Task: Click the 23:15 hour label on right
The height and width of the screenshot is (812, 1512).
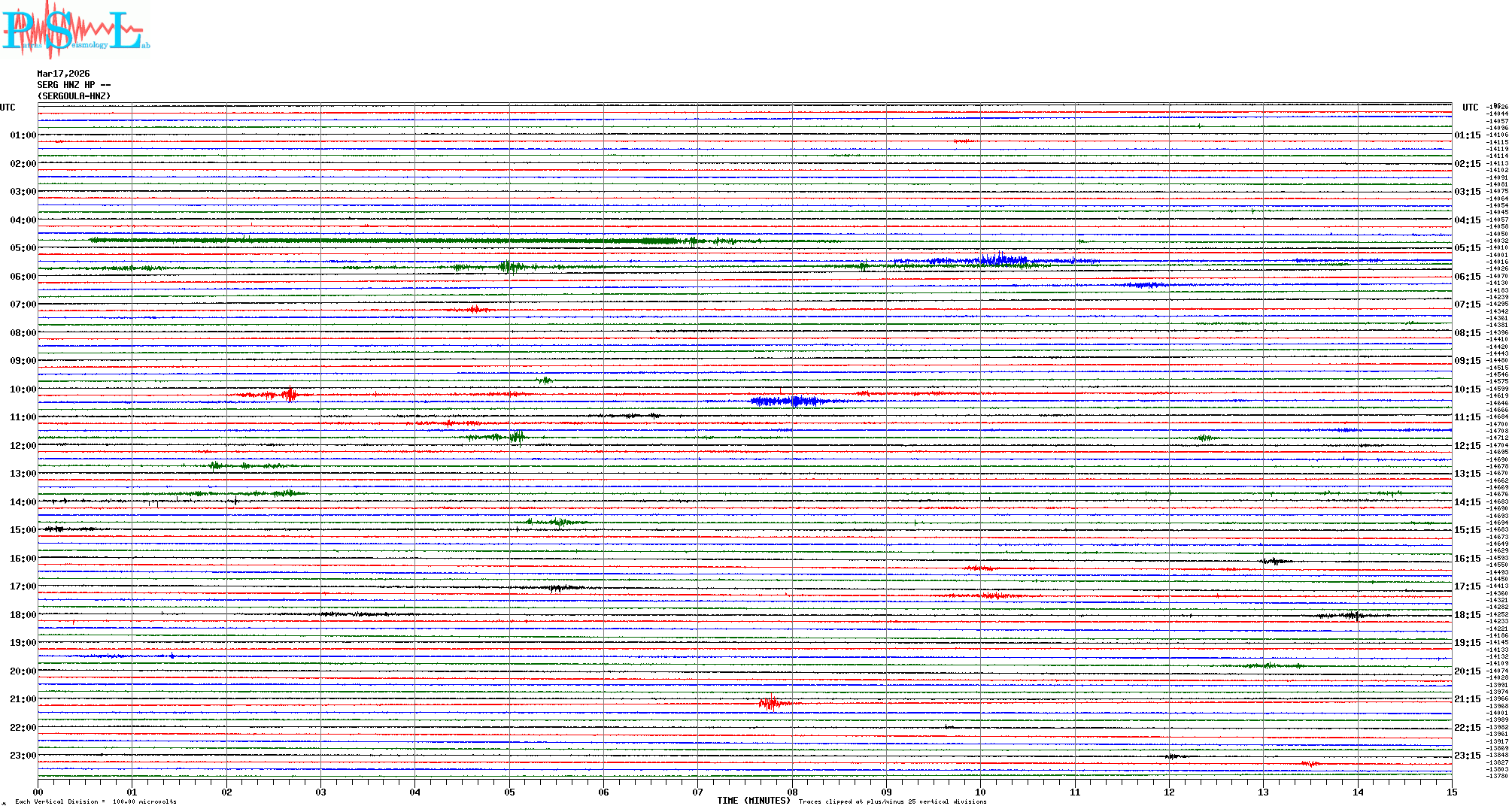Action: click(x=1467, y=756)
